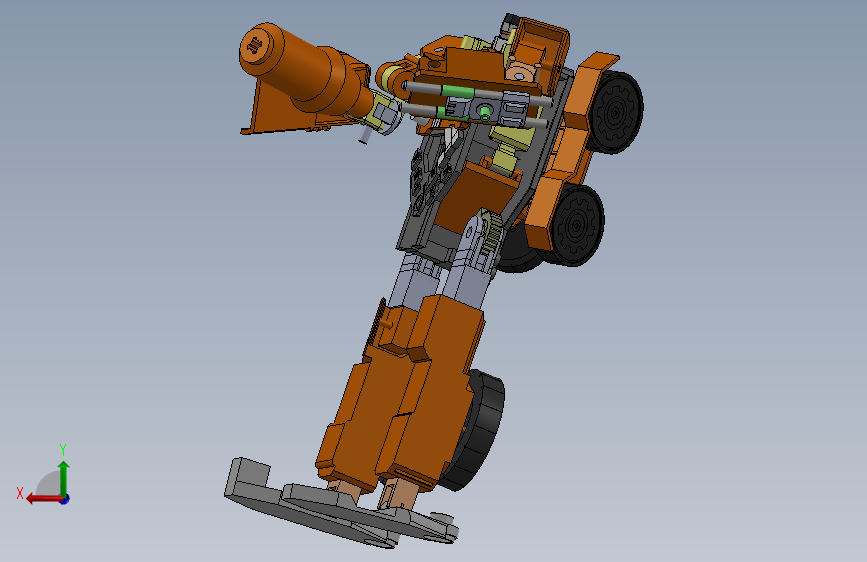Select the yellow gear at the hip joint
Screen dimensions: 867x562
(x=492, y=231)
